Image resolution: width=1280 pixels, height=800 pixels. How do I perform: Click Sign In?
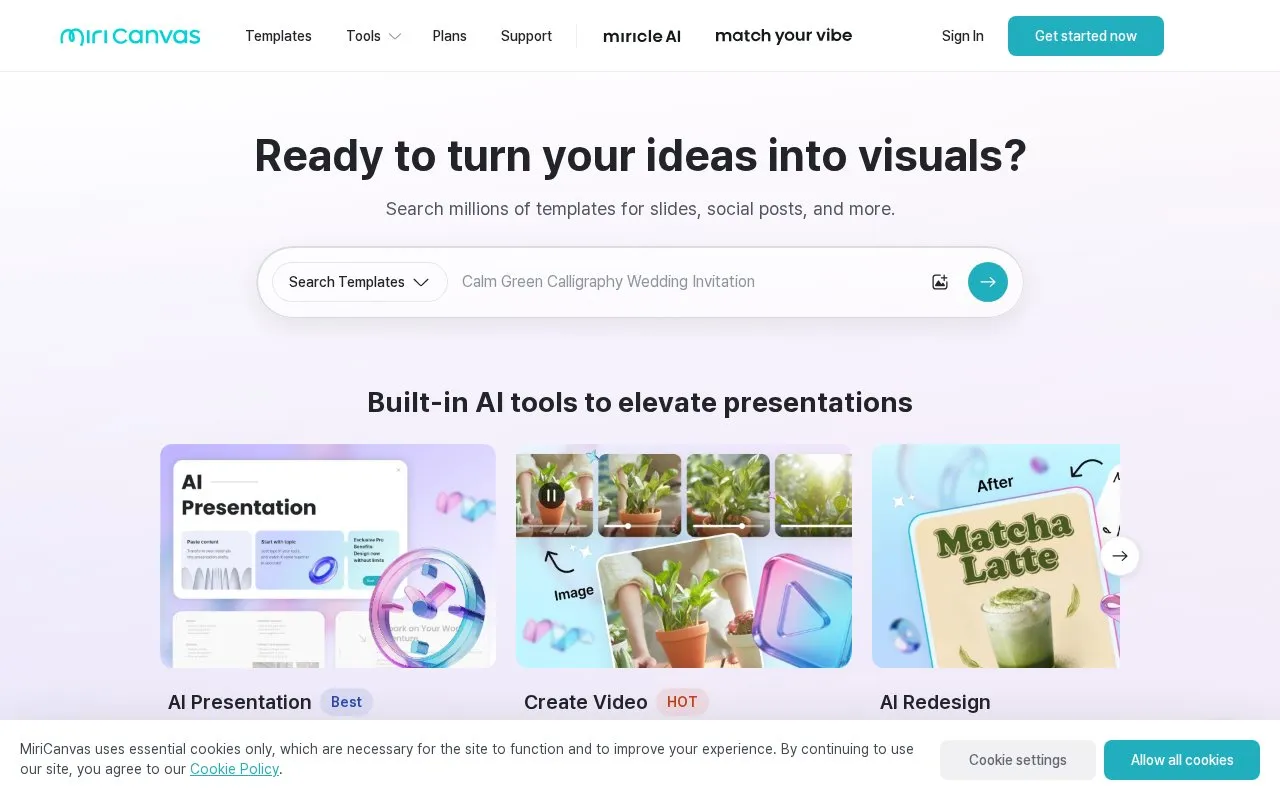(x=963, y=36)
